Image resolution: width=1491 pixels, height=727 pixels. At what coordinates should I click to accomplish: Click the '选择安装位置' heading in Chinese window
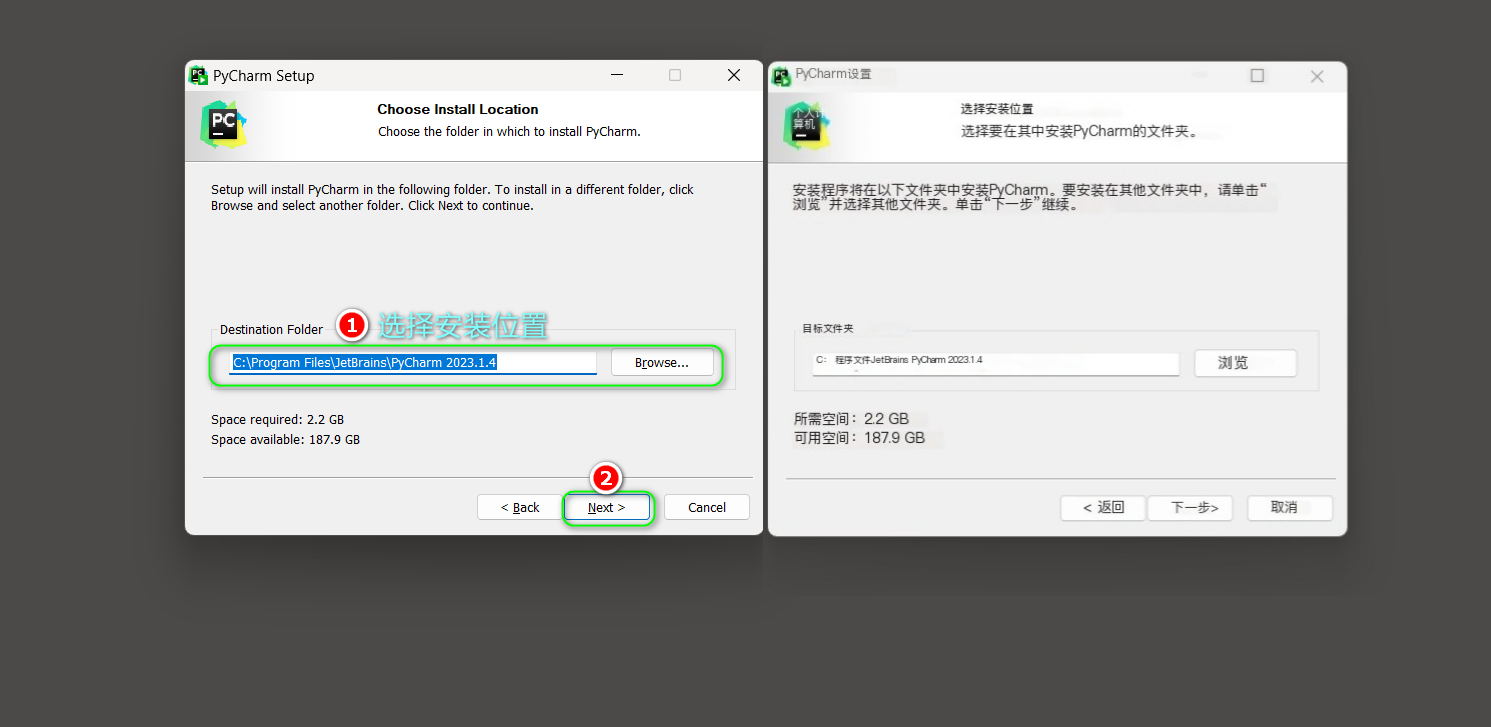[997, 109]
